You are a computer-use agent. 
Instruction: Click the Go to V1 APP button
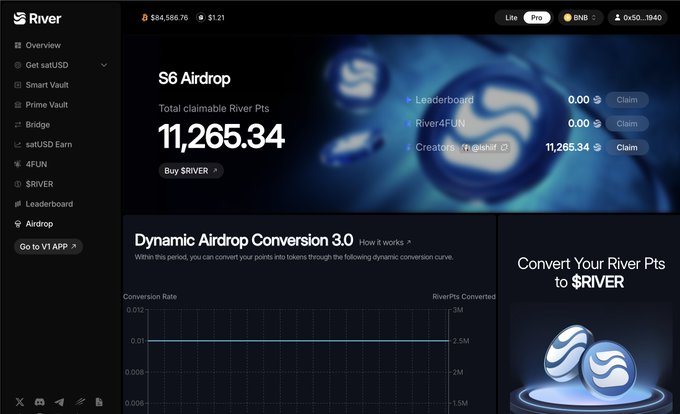coord(48,247)
